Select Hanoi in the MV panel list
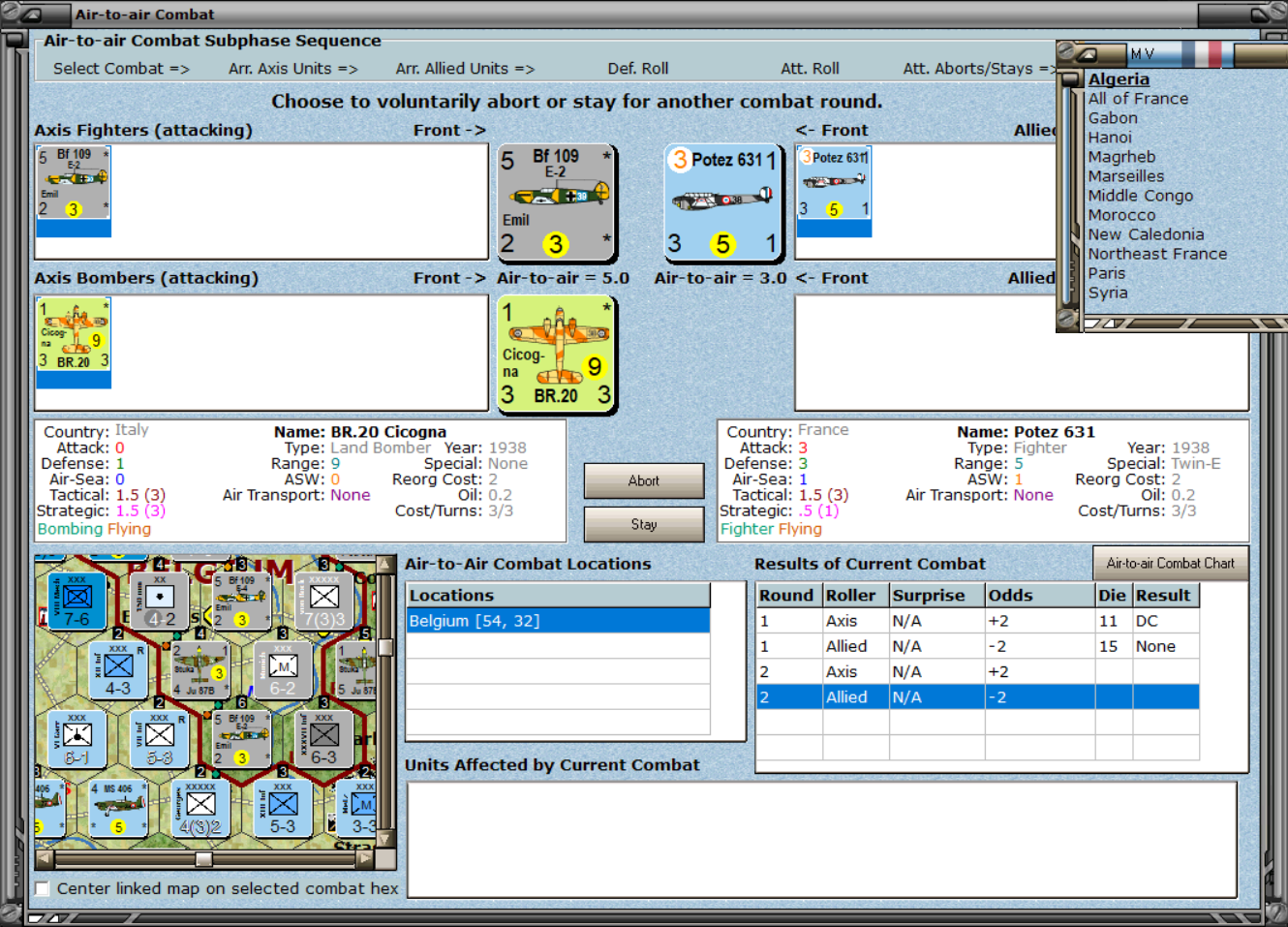This screenshot has height=927, width=1288. pyautogui.click(x=1110, y=138)
